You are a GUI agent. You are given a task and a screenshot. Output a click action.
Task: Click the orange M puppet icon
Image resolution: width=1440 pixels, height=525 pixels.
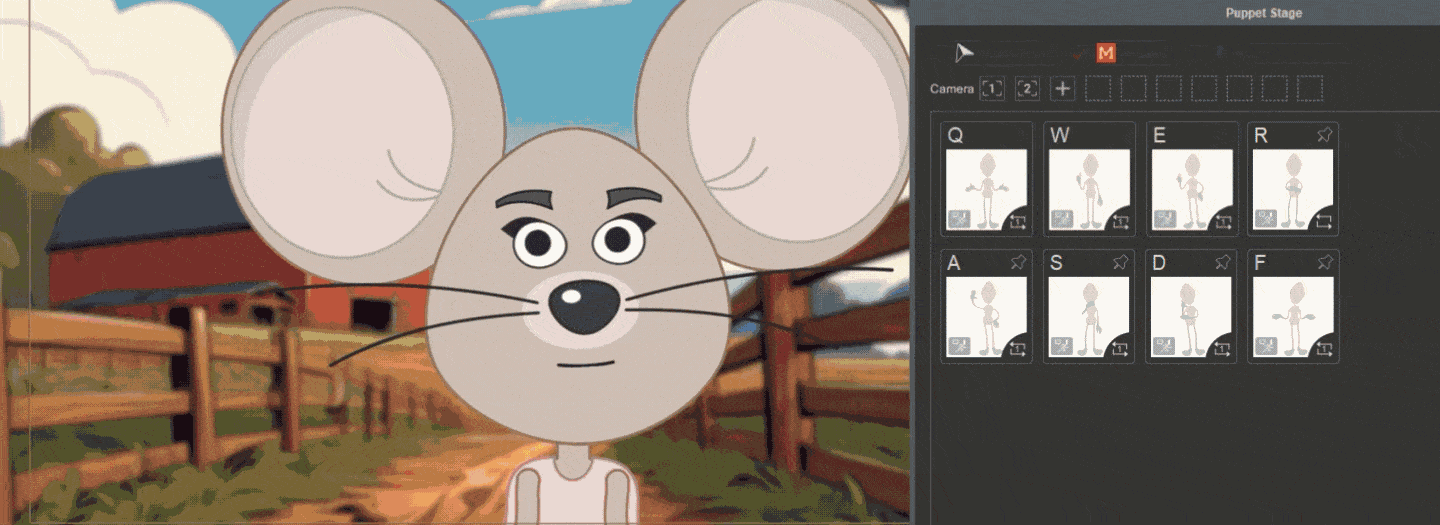(1105, 53)
